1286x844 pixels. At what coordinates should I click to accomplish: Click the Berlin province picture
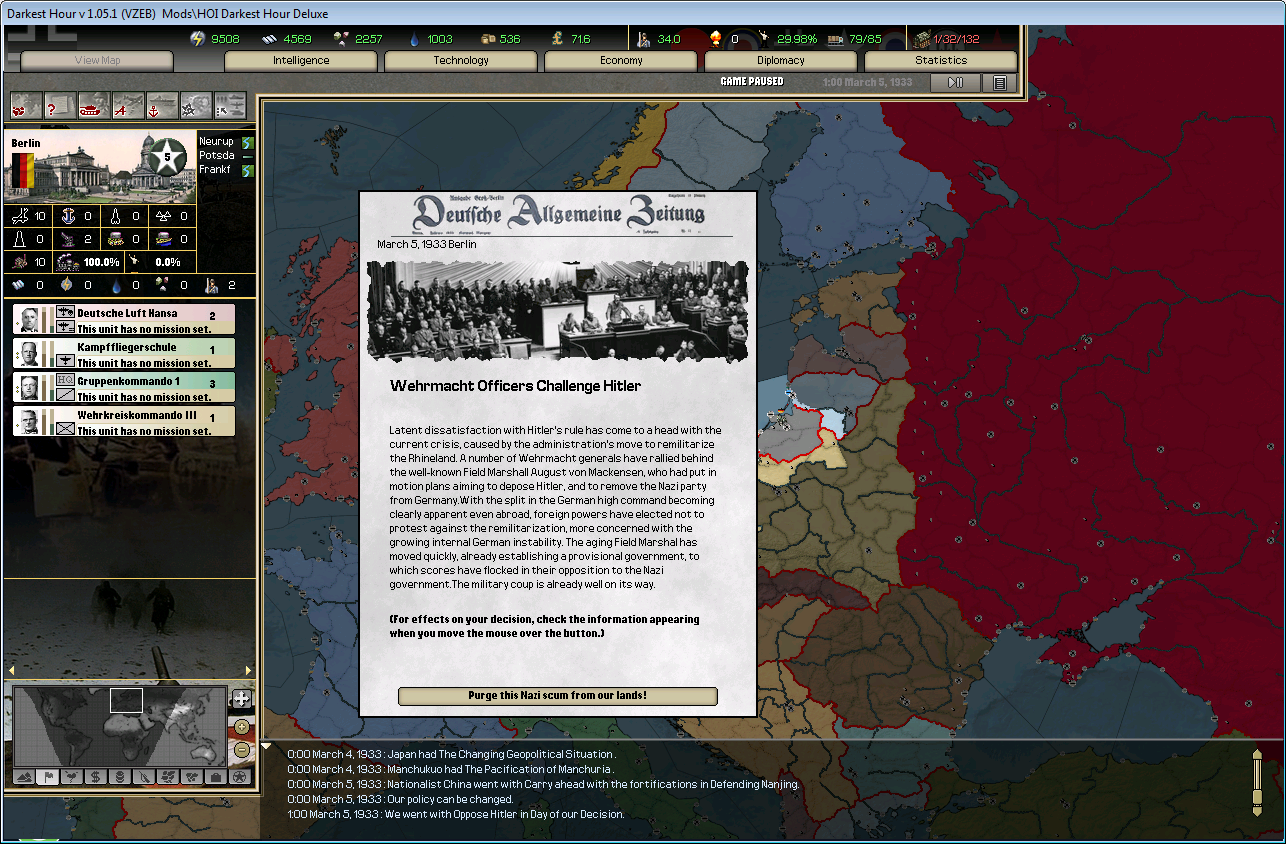pos(100,167)
